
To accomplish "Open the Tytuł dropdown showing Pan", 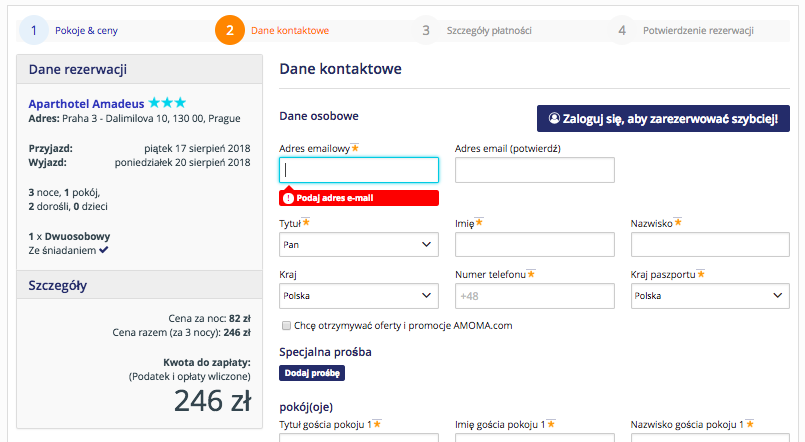I will 358,244.
